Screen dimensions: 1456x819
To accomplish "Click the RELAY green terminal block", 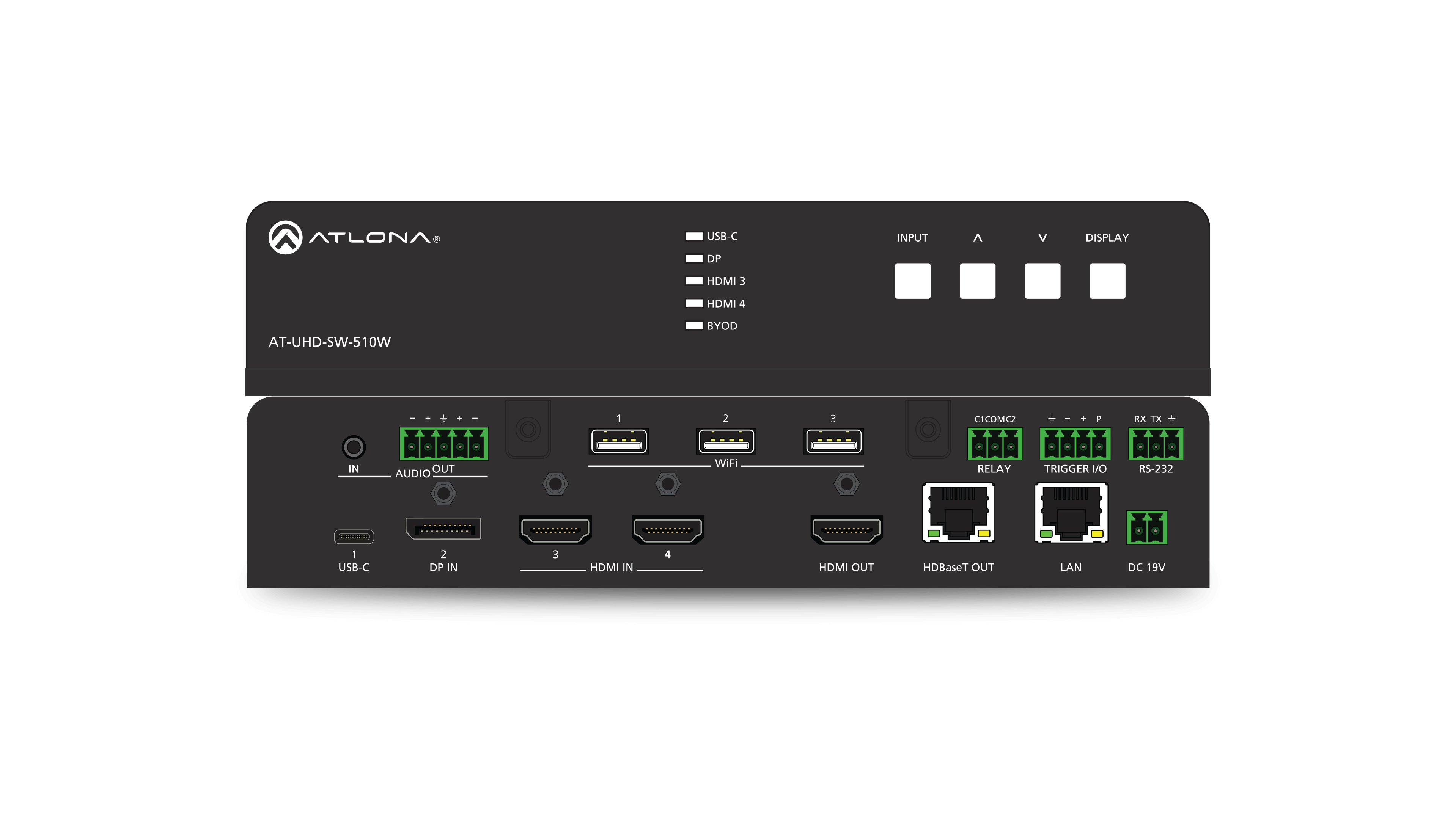I will point(995,443).
